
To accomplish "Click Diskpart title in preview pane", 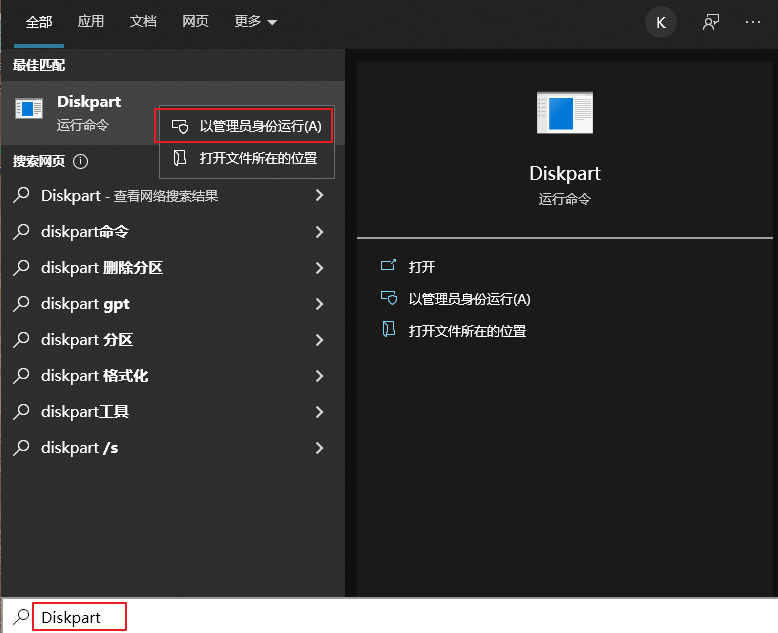I will 565,174.
